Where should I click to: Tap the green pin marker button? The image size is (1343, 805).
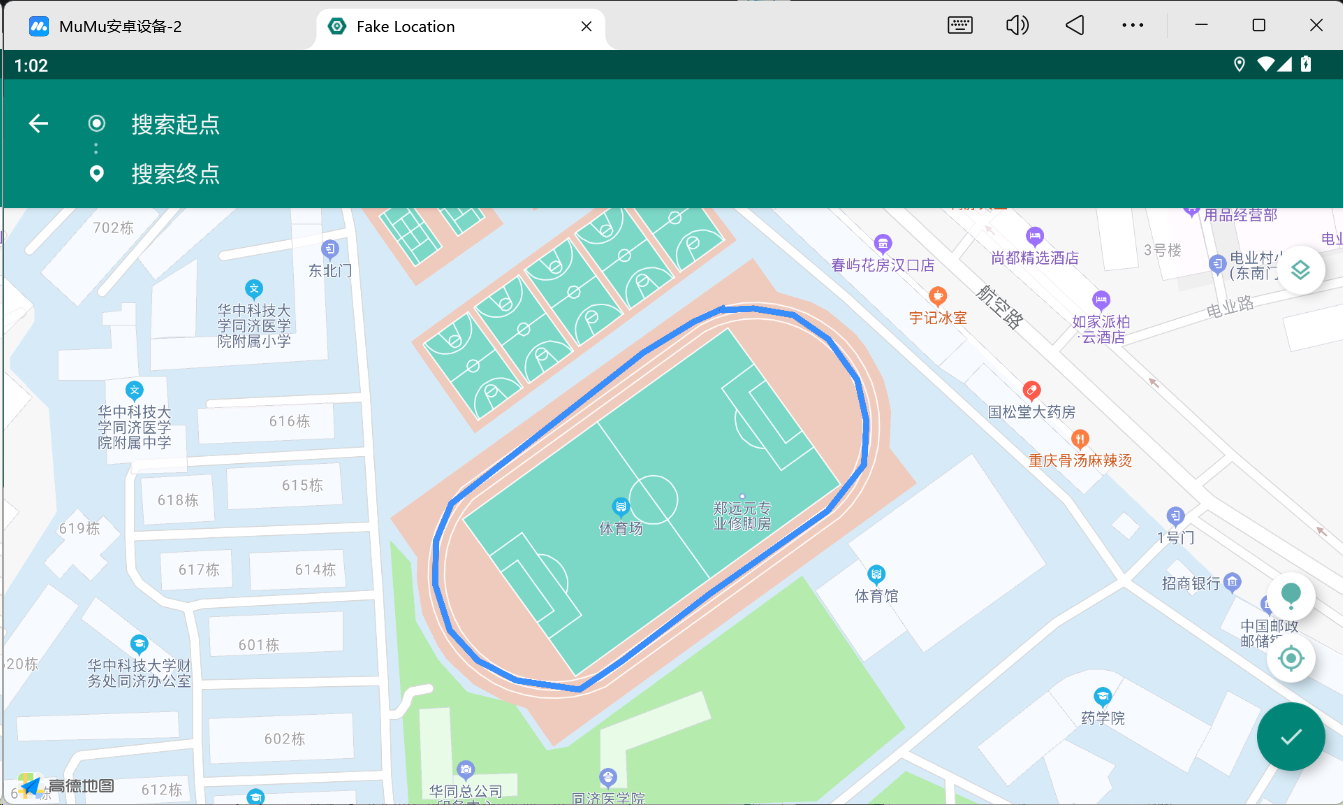point(1291,596)
